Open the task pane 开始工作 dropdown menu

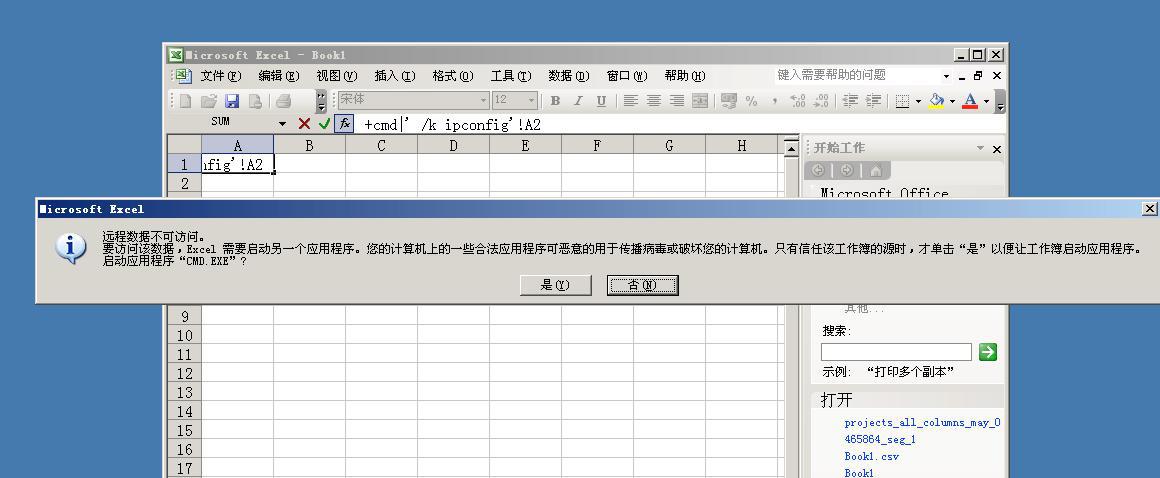pyautogui.click(x=980, y=149)
